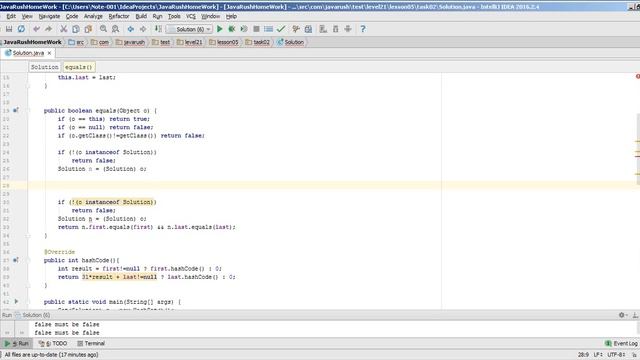This screenshot has height=360, width=640.
Task: Click the Paste clipboard icon
Action: (88, 29)
